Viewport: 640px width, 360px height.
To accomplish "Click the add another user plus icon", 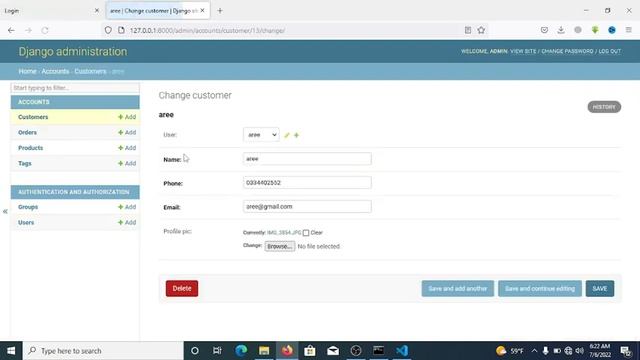I will pos(297,135).
